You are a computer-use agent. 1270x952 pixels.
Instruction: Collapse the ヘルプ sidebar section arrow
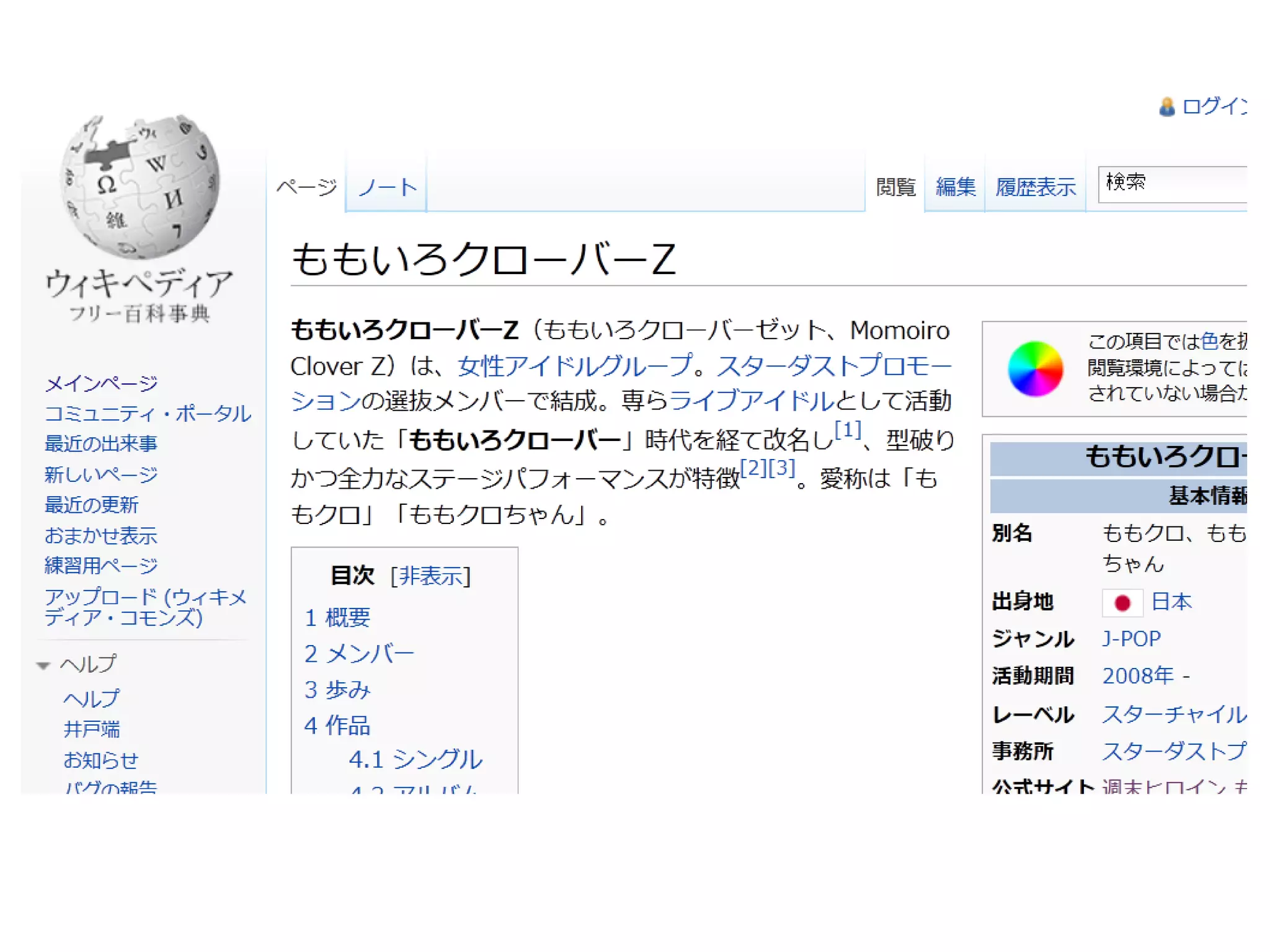click(x=43, y=665)
